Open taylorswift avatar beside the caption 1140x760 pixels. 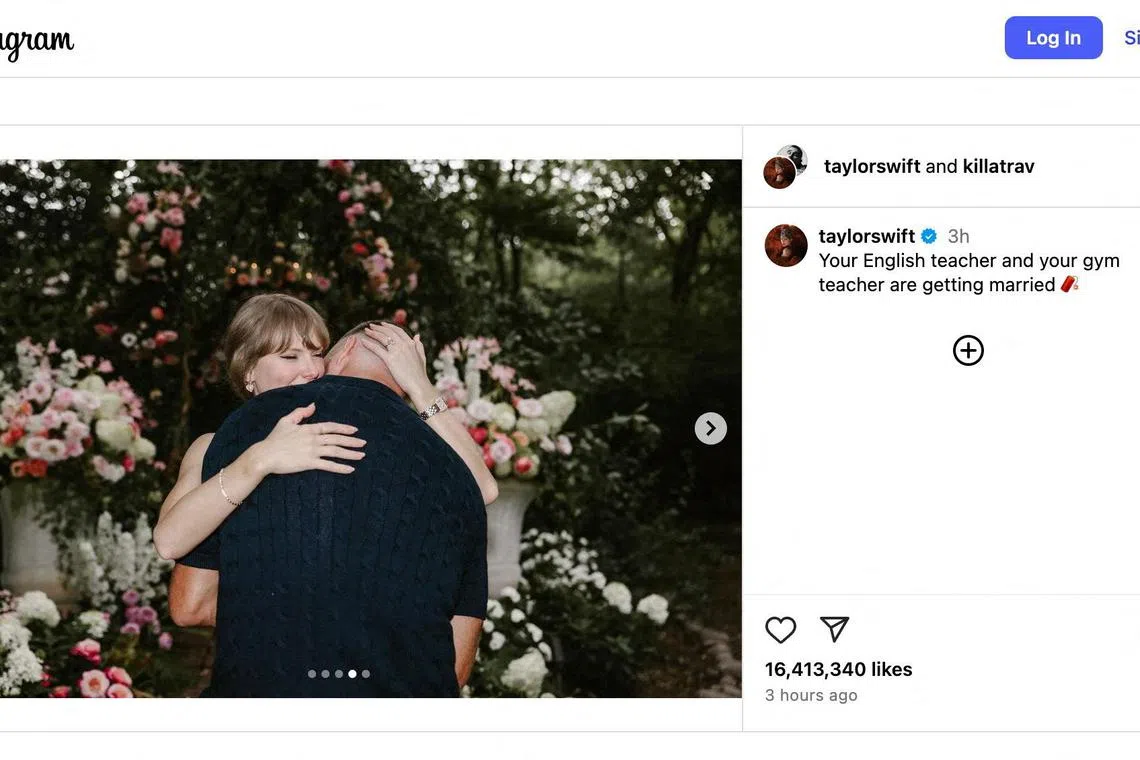pyautogui.click(x=786, y=246)
